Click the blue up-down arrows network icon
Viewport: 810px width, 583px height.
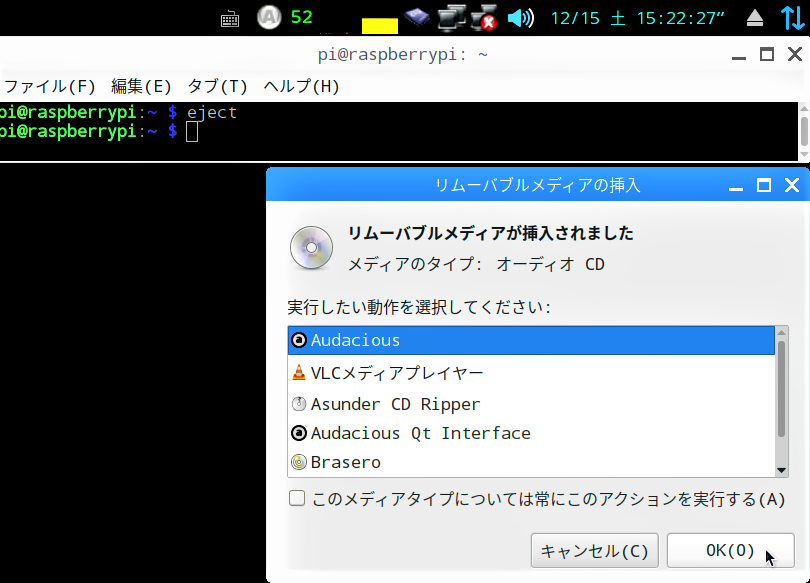(x=793, y=18)
